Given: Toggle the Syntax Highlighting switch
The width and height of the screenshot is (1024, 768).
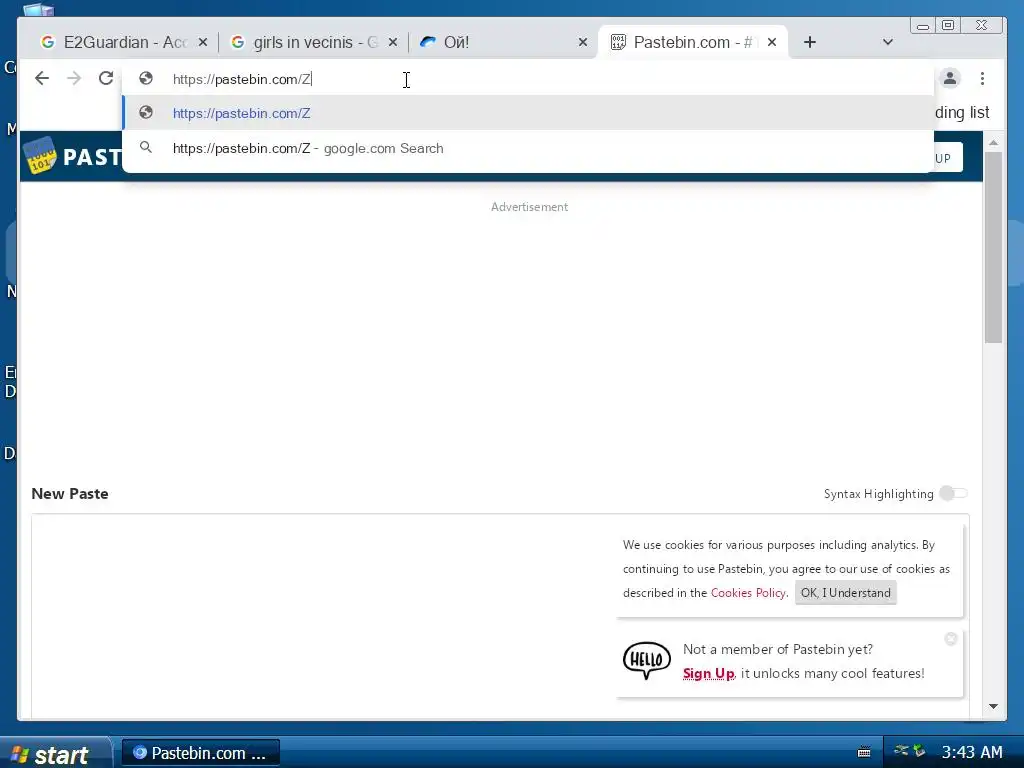Looking at the screenshot, I should pos(953,493).
